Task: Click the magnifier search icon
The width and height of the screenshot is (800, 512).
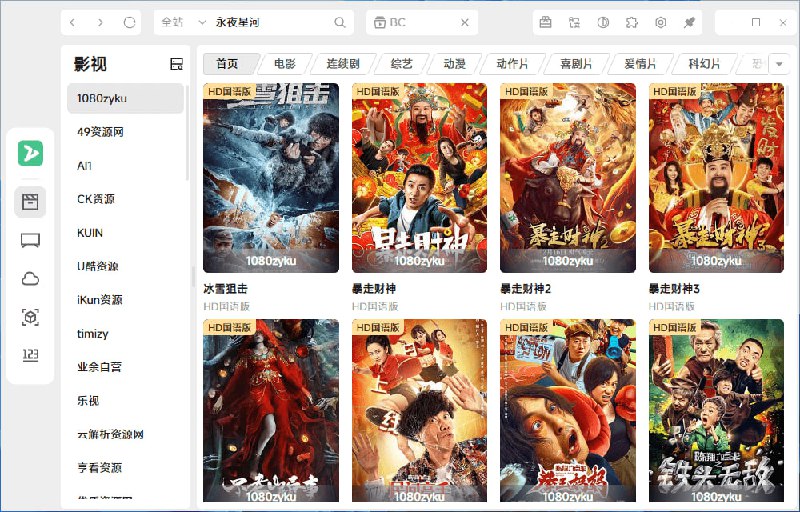Action: coord(340,22)
